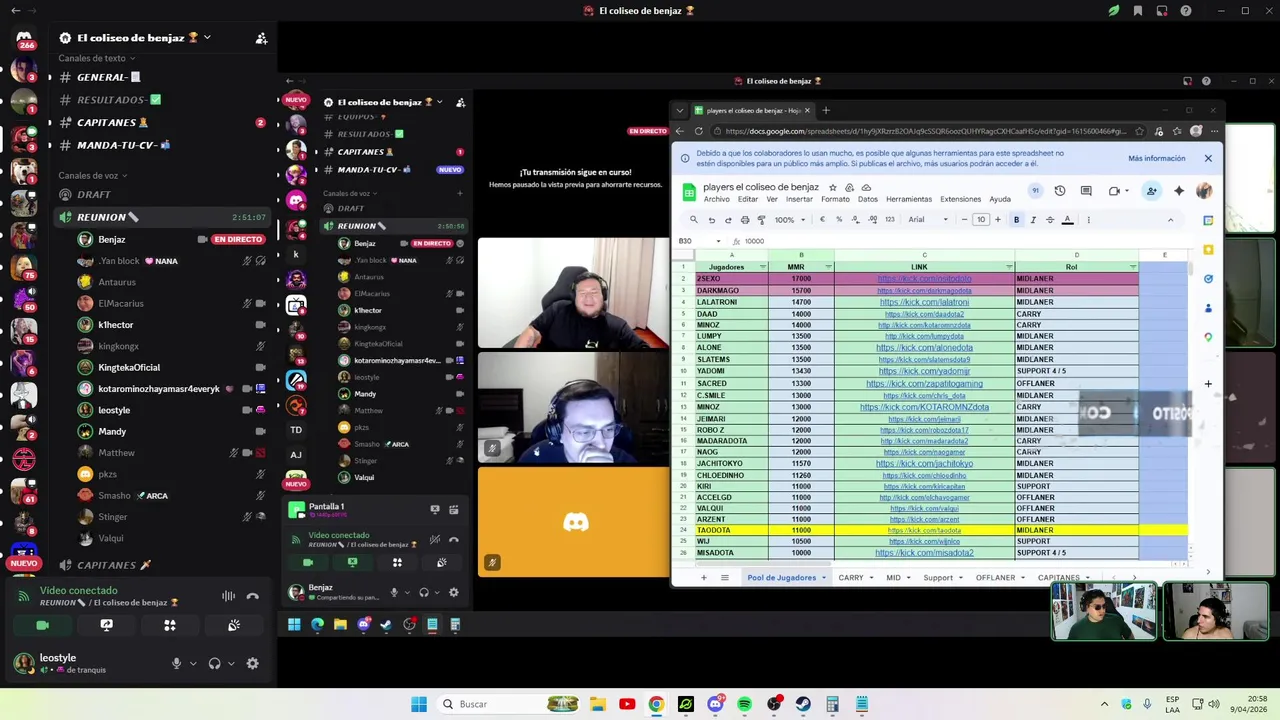
Task: Expand the headphone output options arrow
Action: (x=230, y=663)
